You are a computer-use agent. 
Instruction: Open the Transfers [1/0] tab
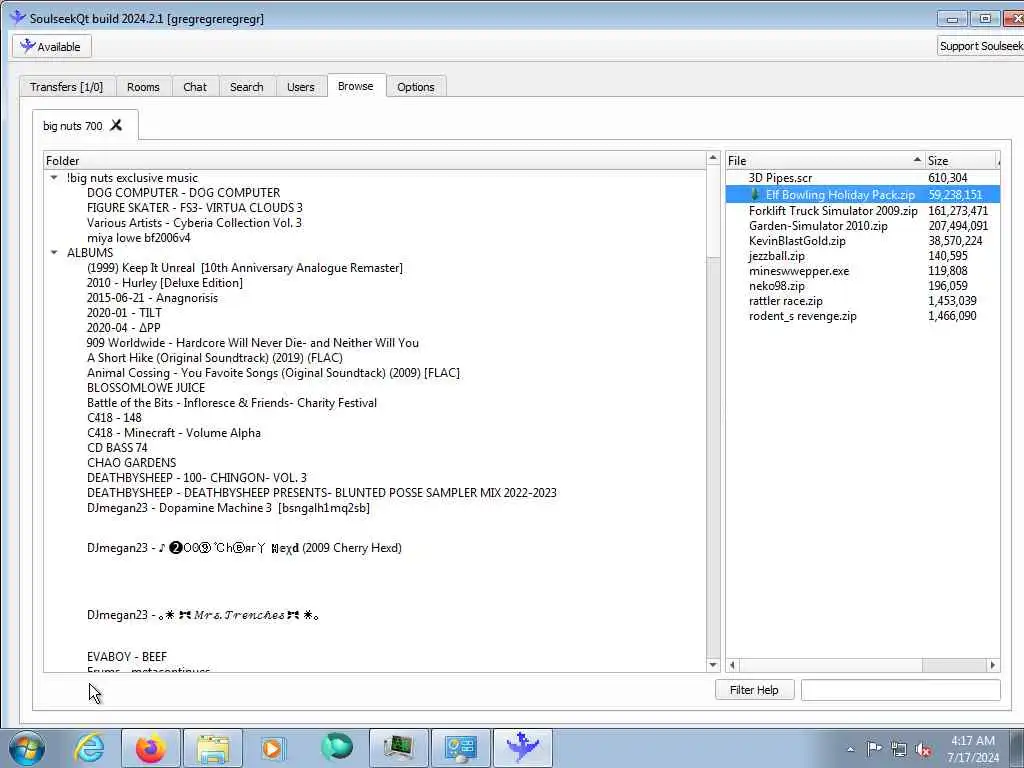click(67, 87)
